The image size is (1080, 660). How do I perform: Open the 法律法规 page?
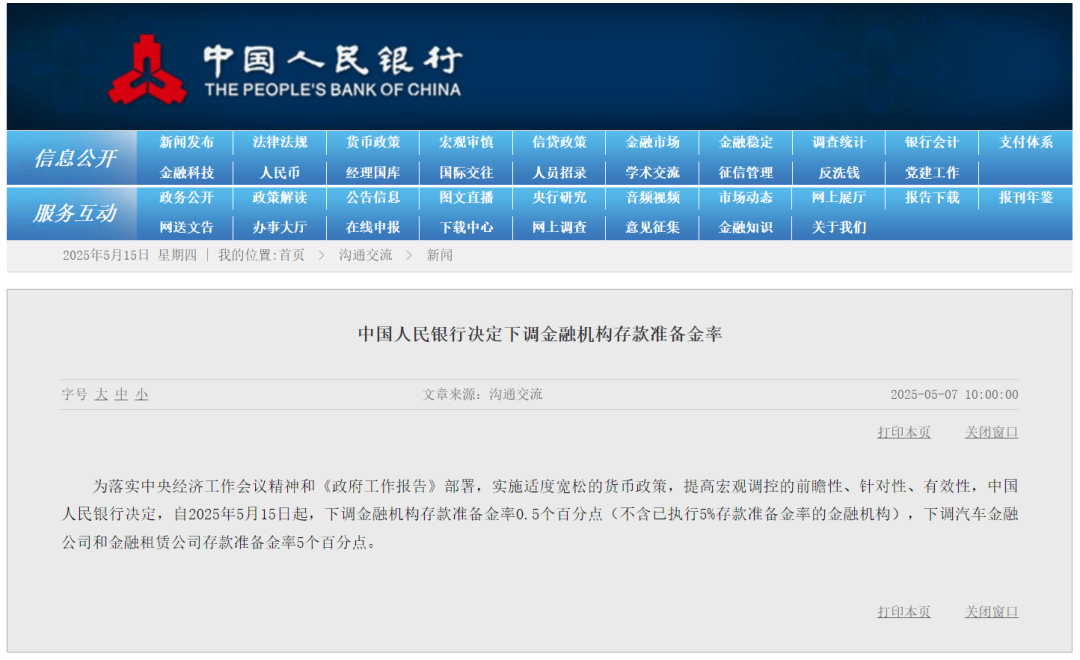coord(279,142)
